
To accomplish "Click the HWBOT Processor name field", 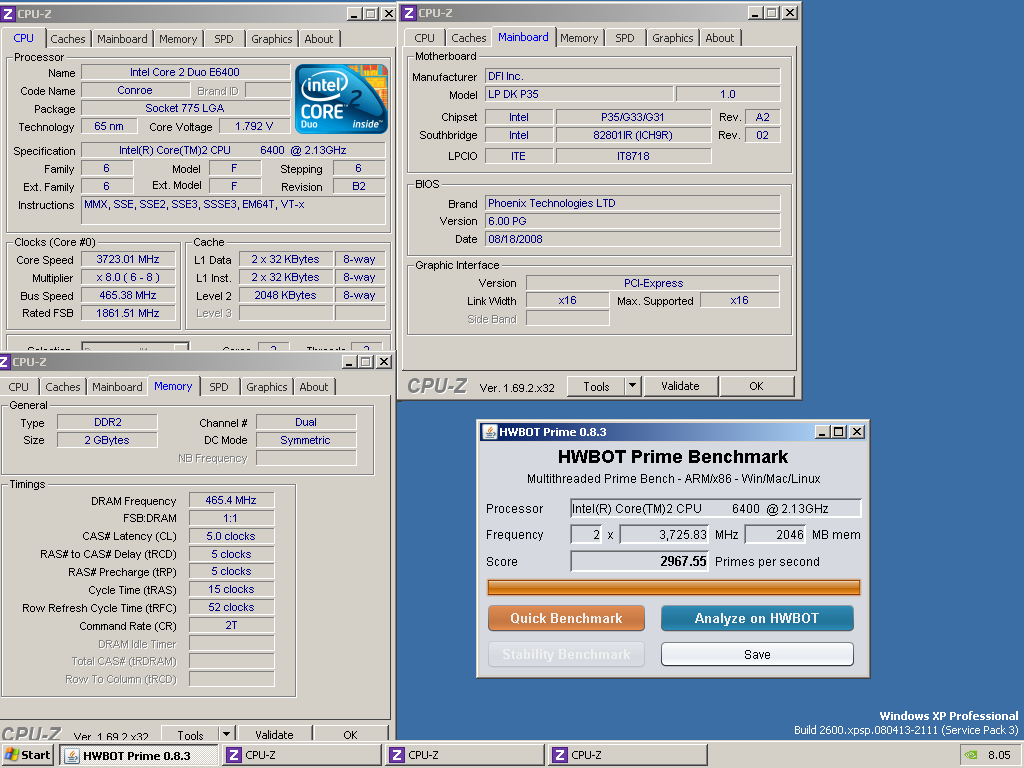I will [x=716, y=509].
